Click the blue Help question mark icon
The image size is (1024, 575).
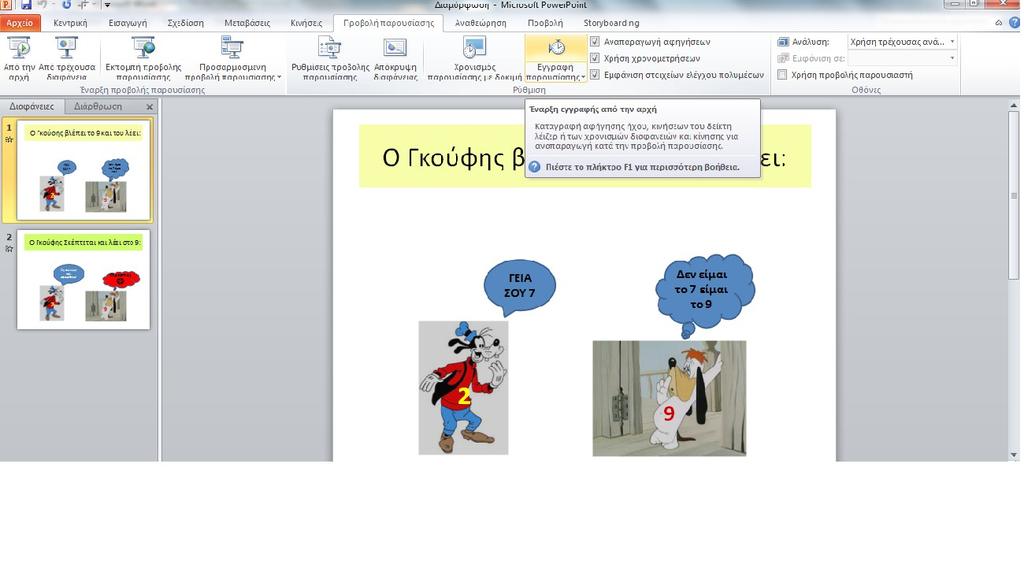point(1014,23)
